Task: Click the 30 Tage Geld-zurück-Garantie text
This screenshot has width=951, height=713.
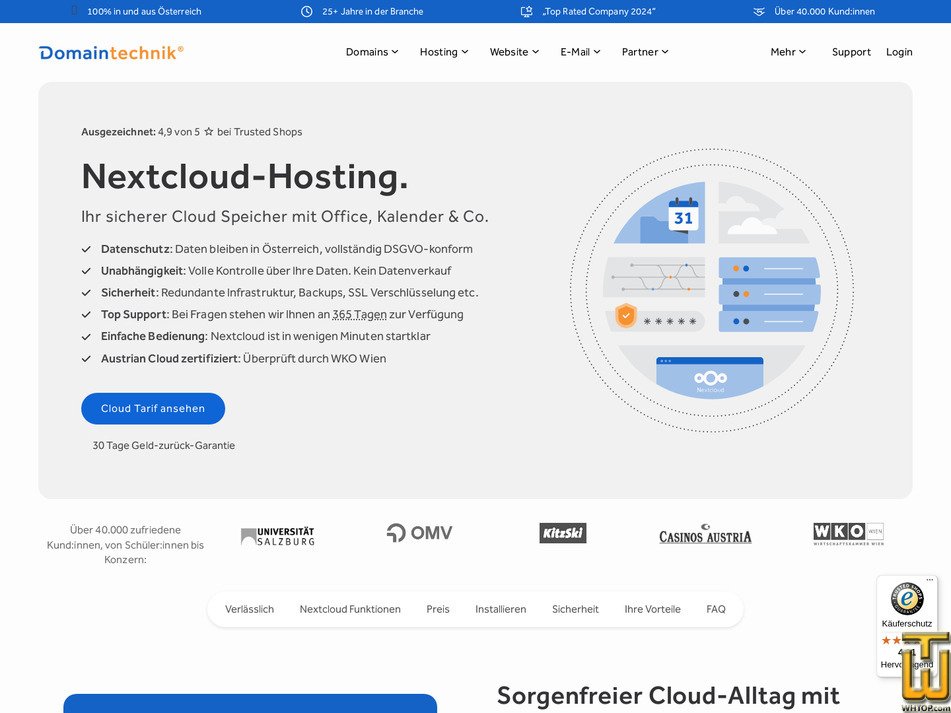Action: point(164,446)
